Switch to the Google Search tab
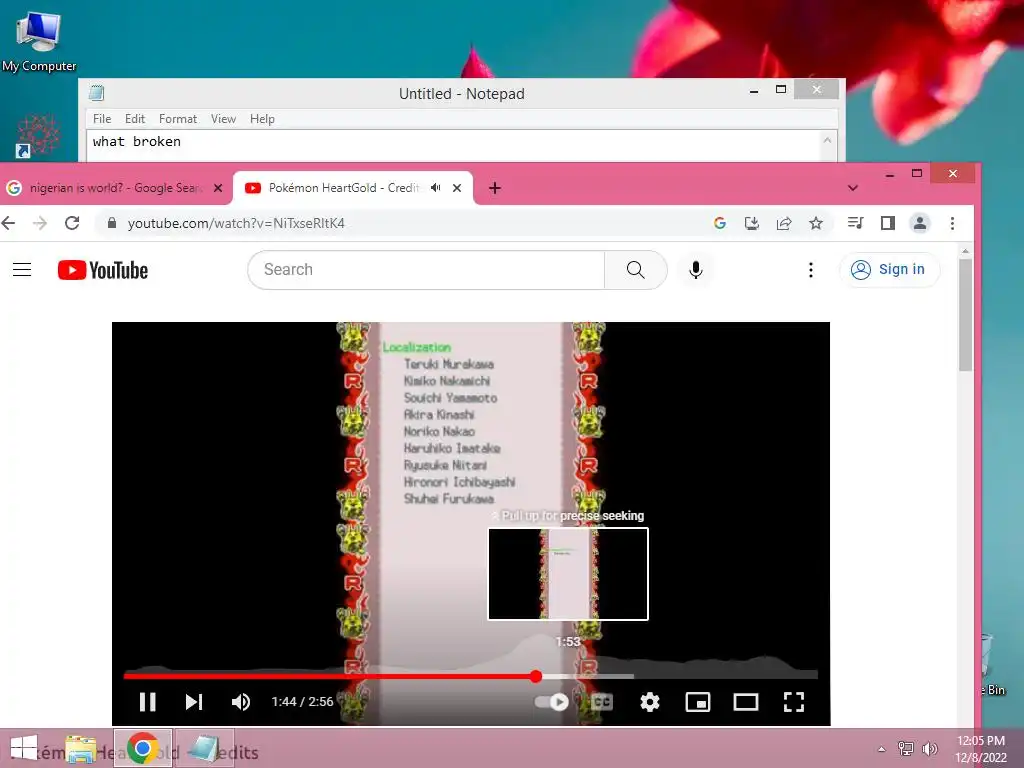The height and width of the screenshot is (768, 1024). click(x=116, y=188)
